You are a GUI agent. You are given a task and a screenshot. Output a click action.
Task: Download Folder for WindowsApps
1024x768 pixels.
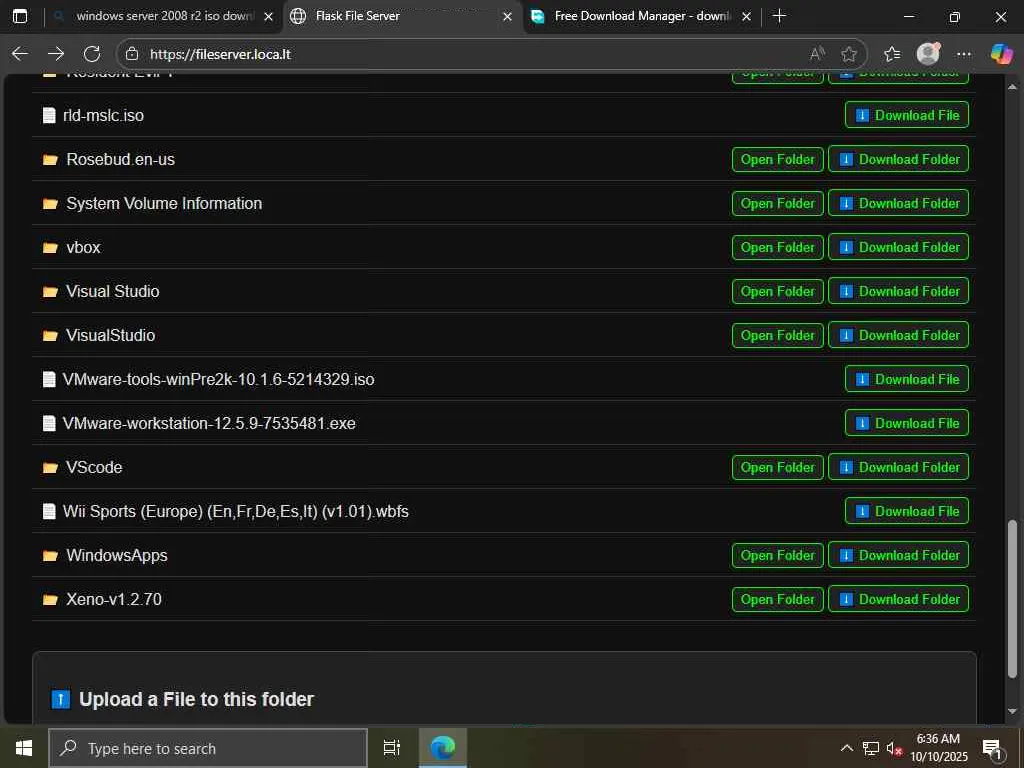click(x=899, y=555)
